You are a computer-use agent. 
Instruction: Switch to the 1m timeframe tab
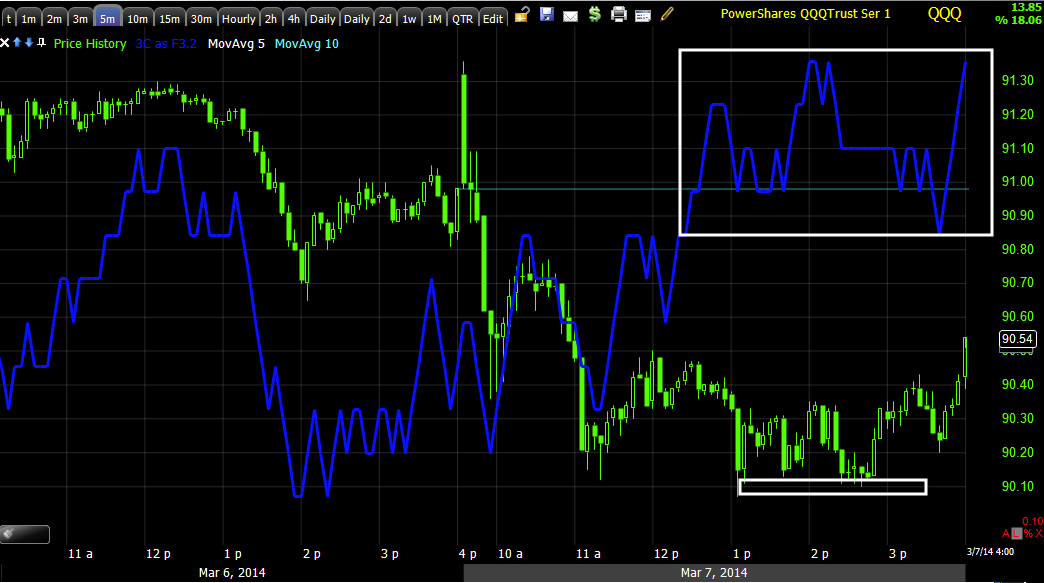29,19
